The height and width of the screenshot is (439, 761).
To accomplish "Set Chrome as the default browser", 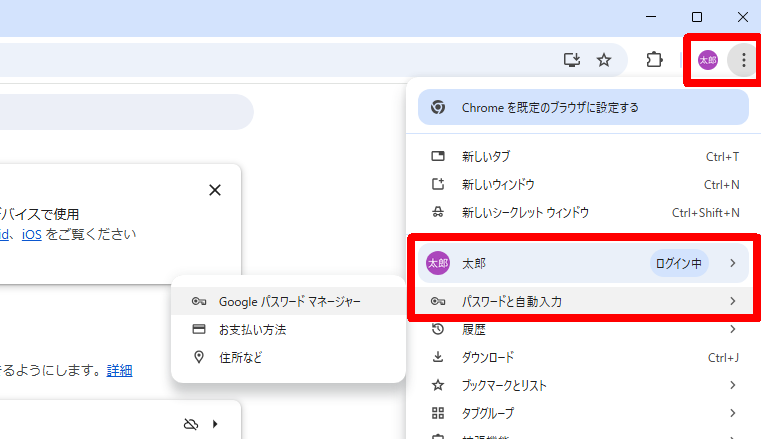I will (583, 107).
